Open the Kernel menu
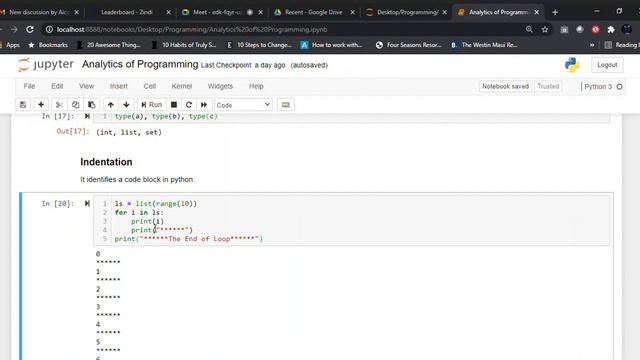 click(x=182, y=86)
